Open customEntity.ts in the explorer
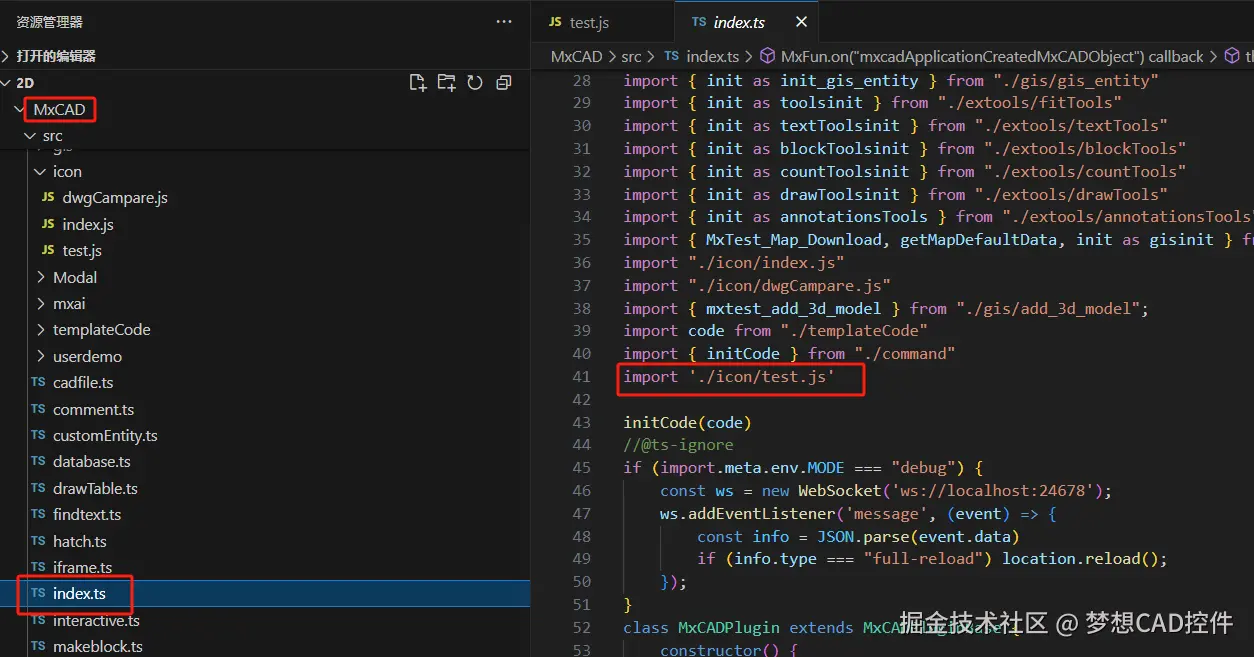This screenshot has height=657, width=1254. [105, 435]
